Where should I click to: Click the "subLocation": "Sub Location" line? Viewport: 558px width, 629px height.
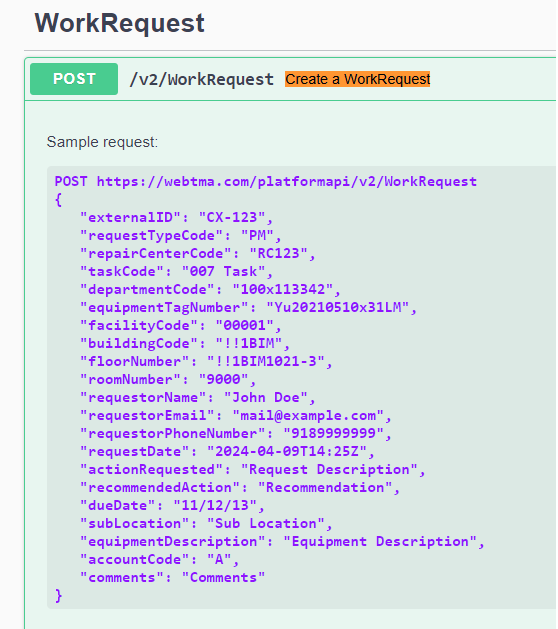pos(206,523)
